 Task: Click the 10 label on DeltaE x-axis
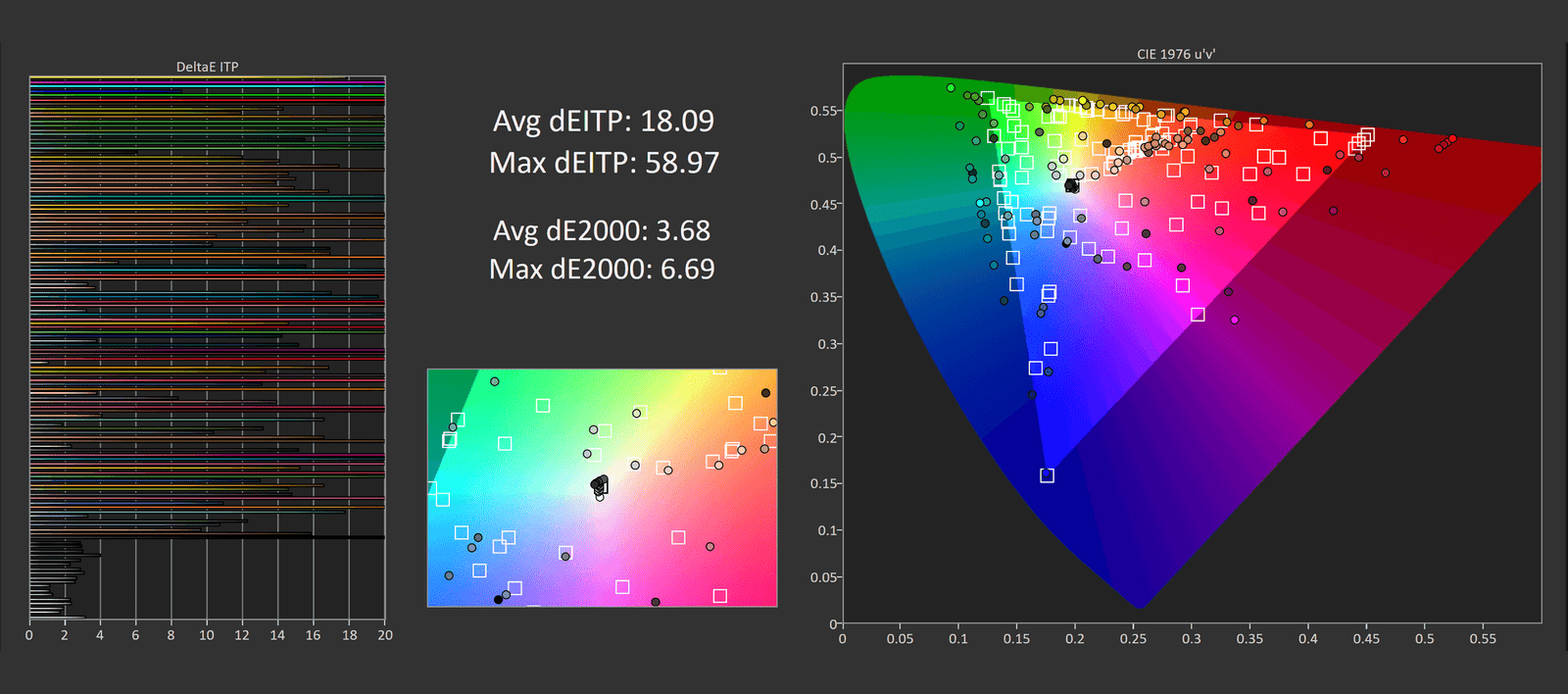tap(207, 635)
